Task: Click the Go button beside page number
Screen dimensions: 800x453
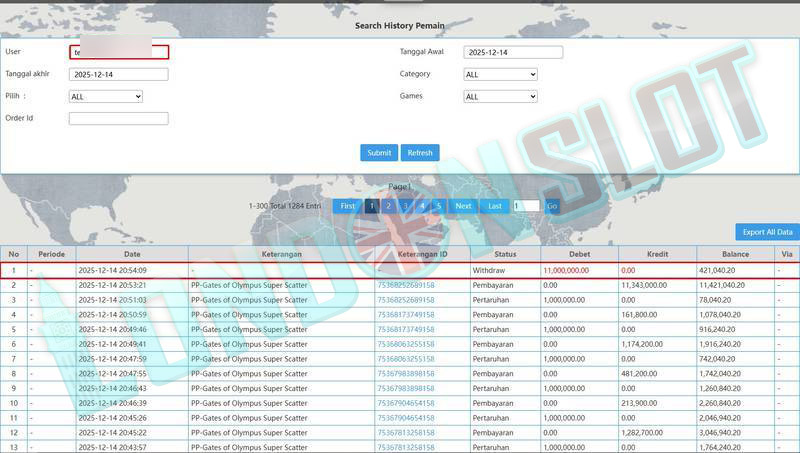Action: (x=552, y=206)
